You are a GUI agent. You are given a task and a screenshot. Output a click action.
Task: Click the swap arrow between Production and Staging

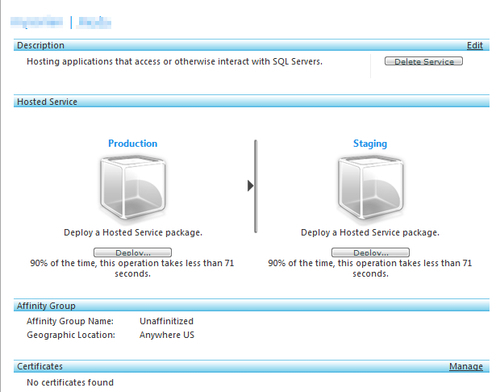click(x=251, y=186)
